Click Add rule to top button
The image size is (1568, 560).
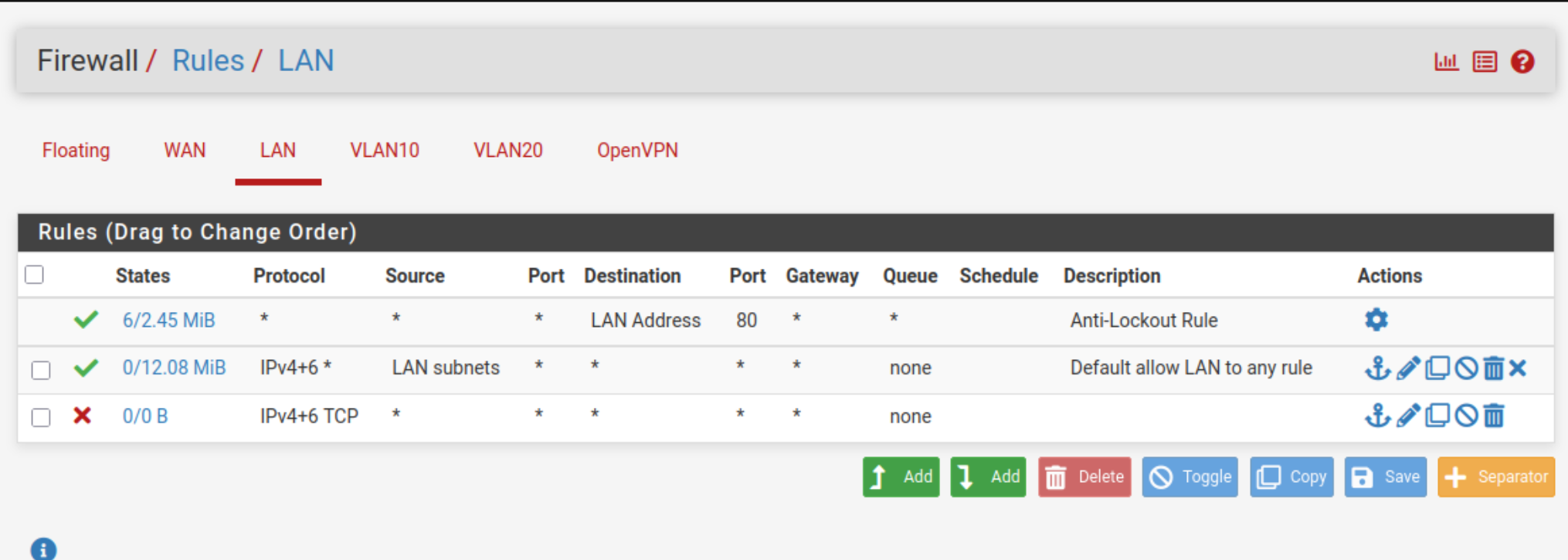[901, 477]
